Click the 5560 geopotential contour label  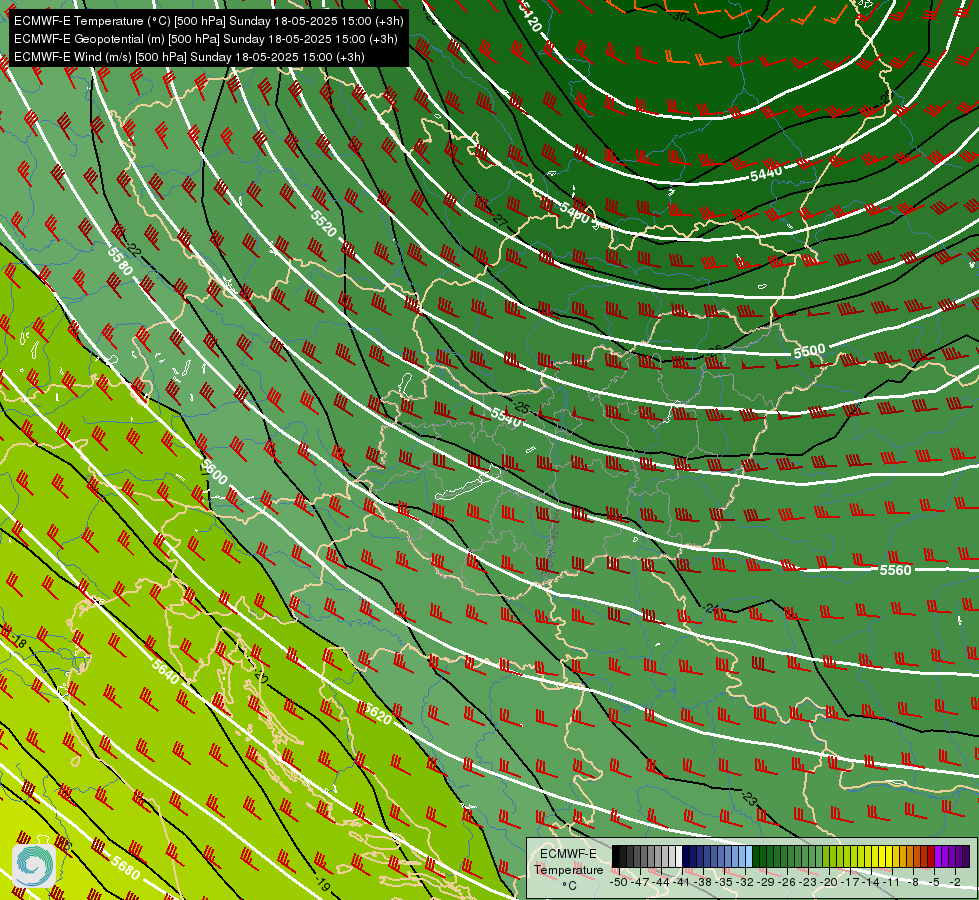pos(895,570)
